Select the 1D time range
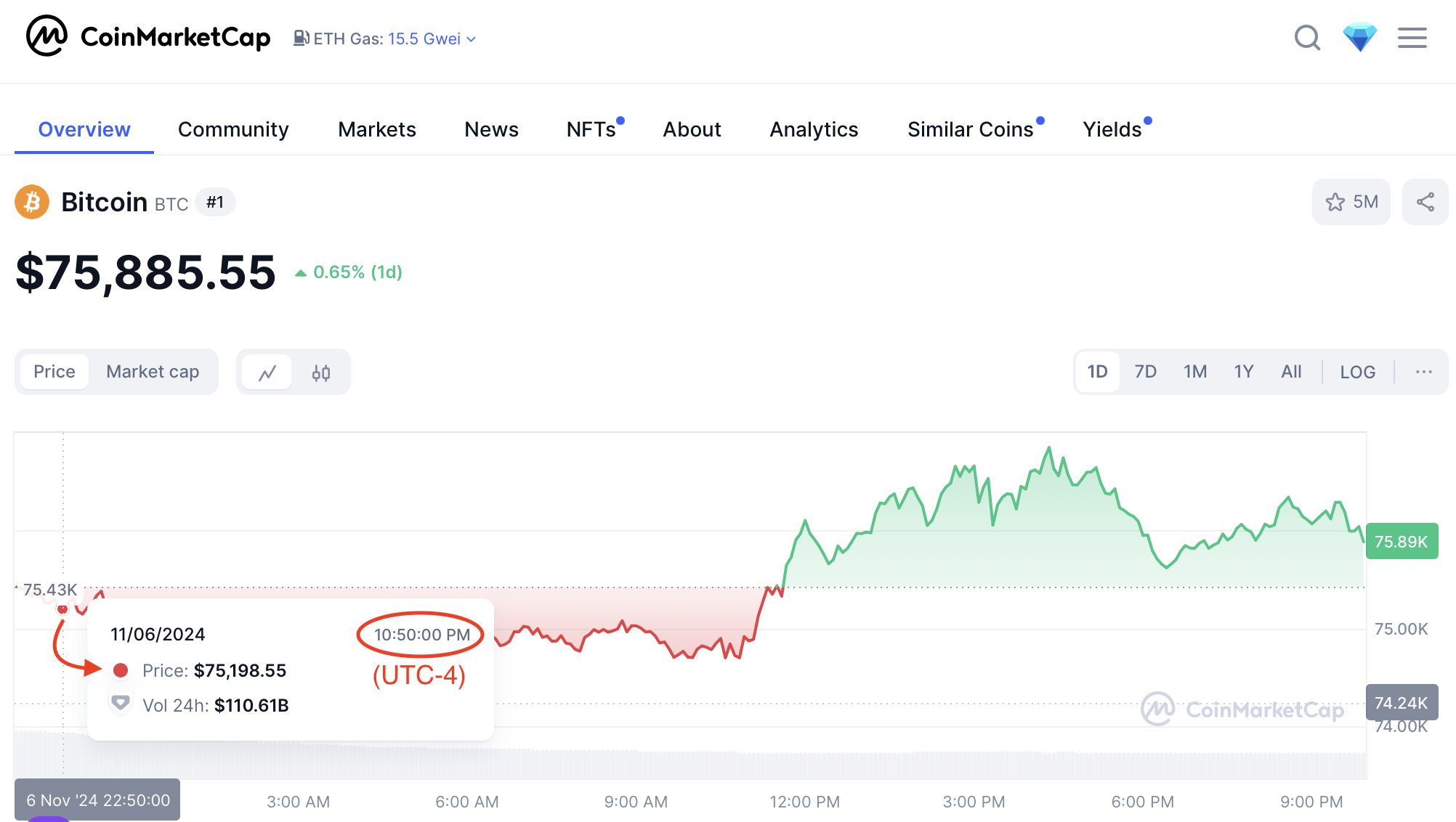 pyautogui.click(x=1097, y=372)
